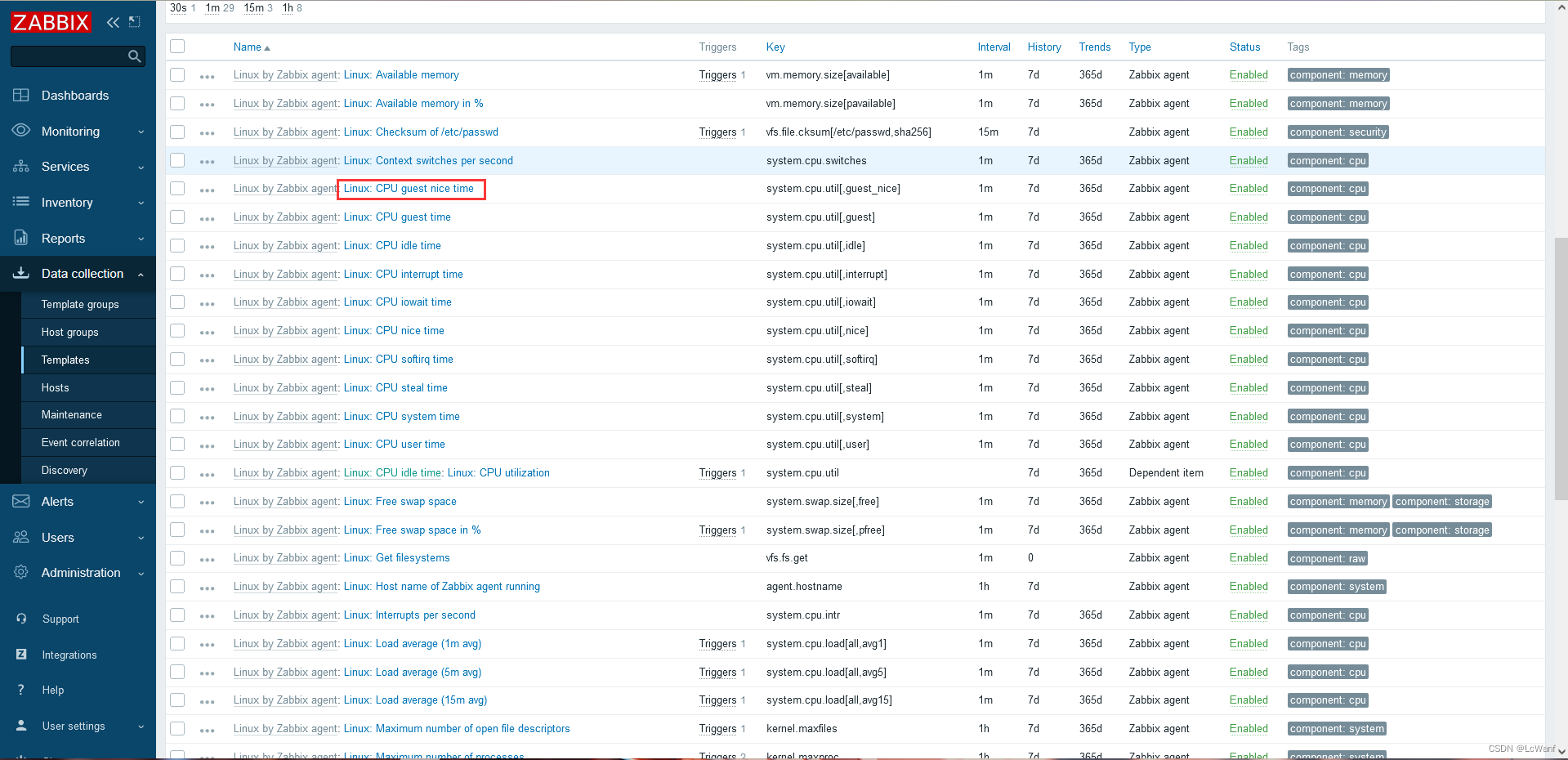This screenshot has height=760, width=1568.
Task: Open three-dot menu for CPU idle time row
Action: 207,247
